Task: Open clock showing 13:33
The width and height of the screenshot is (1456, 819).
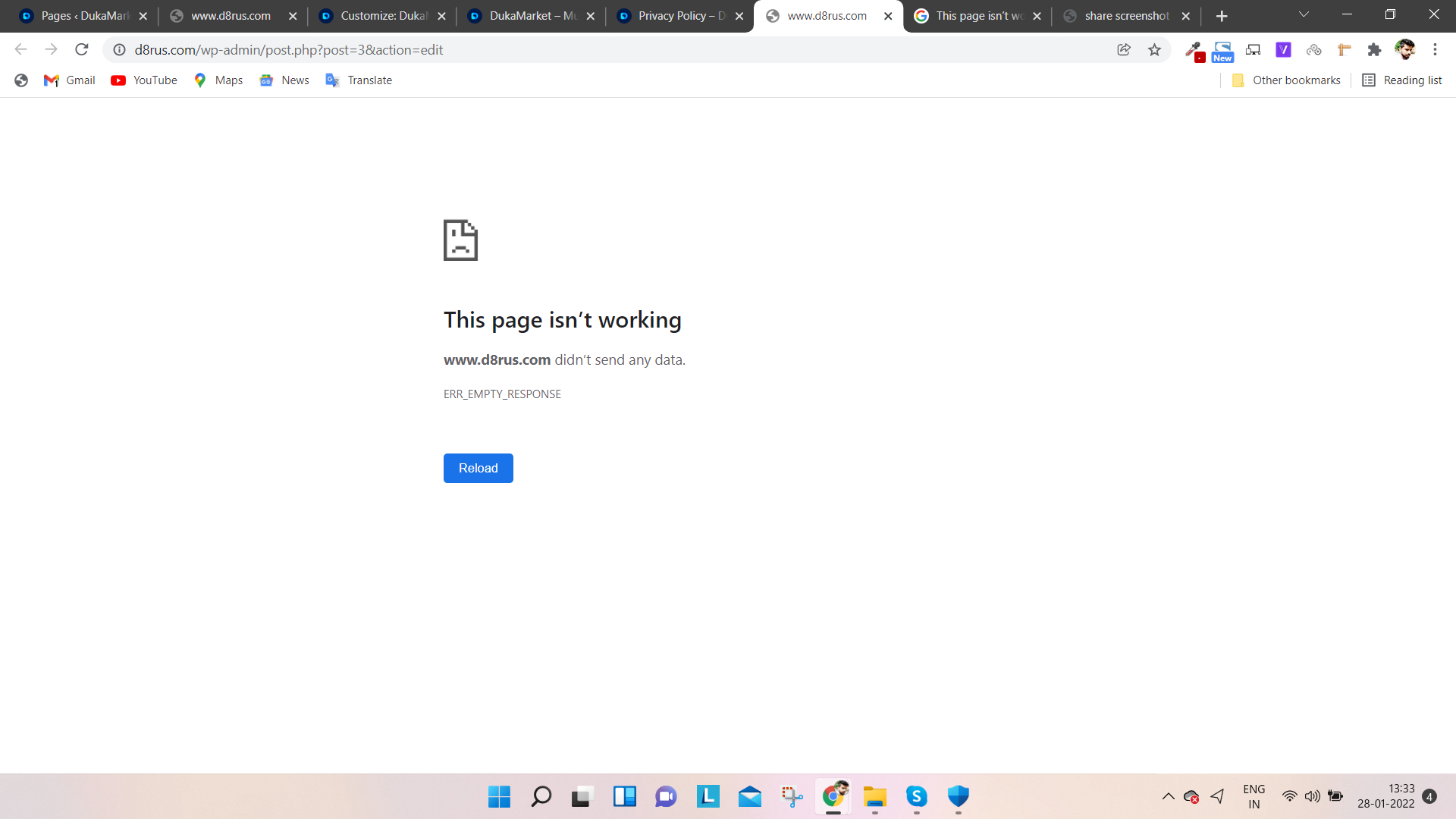Action: [x=1386, y=796]
